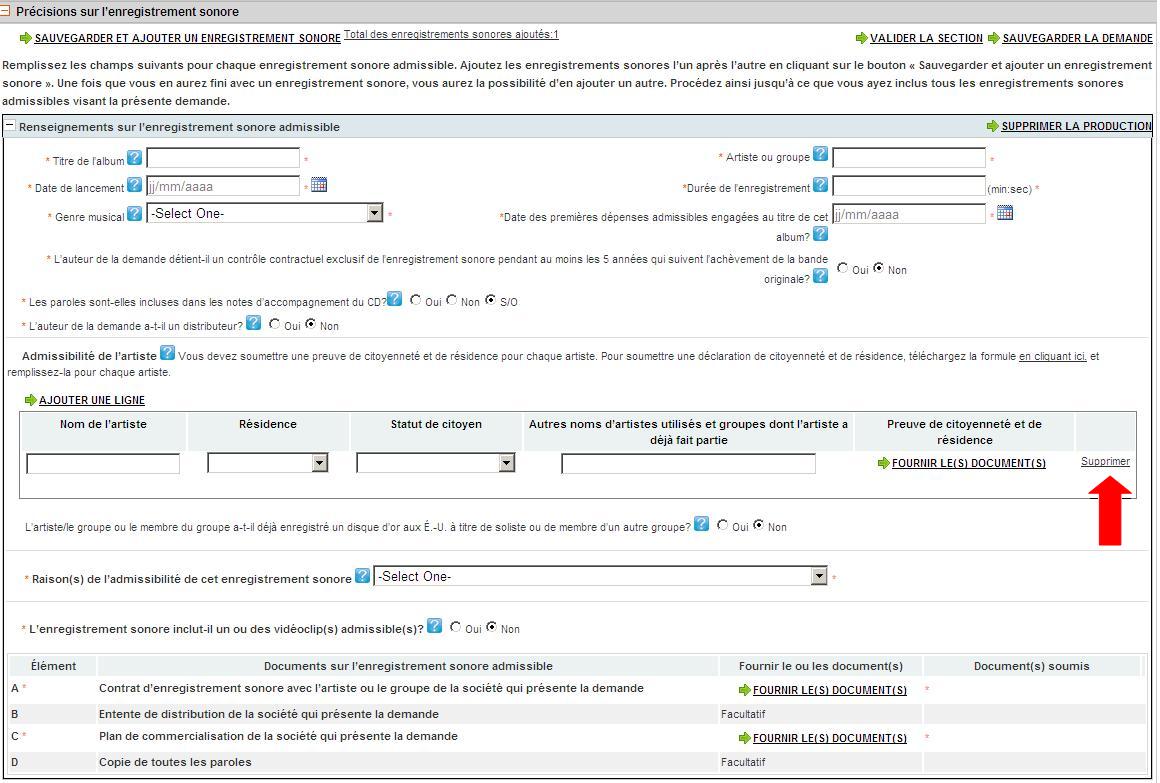This screenshot has width=1160, height=783.
Task: Open help for date des premières dépenses
Action: pos(820,234)
